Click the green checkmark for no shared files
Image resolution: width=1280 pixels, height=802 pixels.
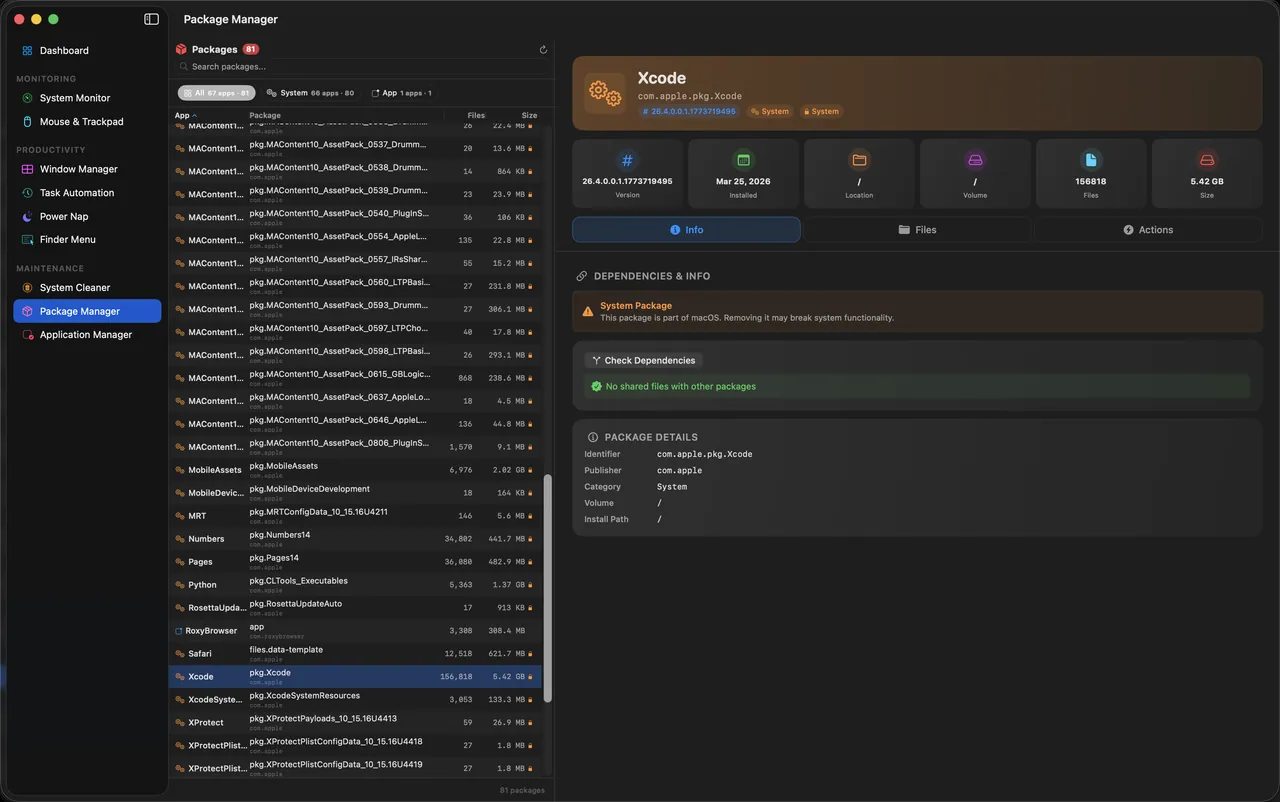596,386
